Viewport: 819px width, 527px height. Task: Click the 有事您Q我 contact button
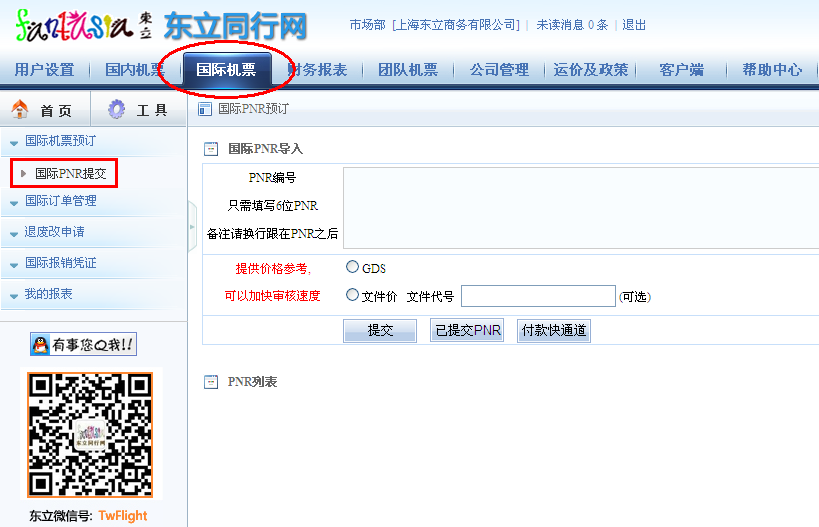pyautogui.click(x=84, y=345)
